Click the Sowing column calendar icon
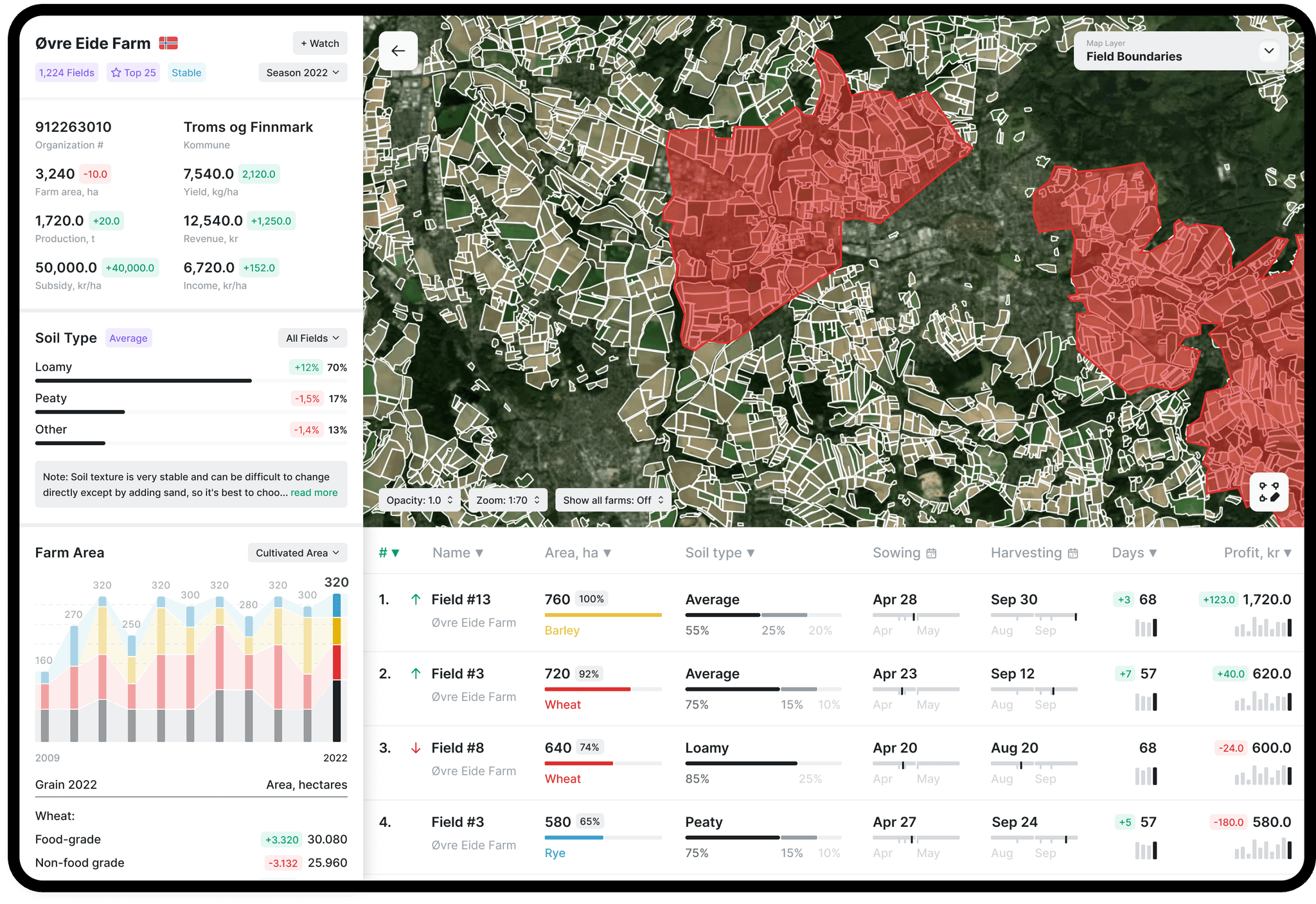The height and width of the screenshot is (904, 1316). click(931, 553)
